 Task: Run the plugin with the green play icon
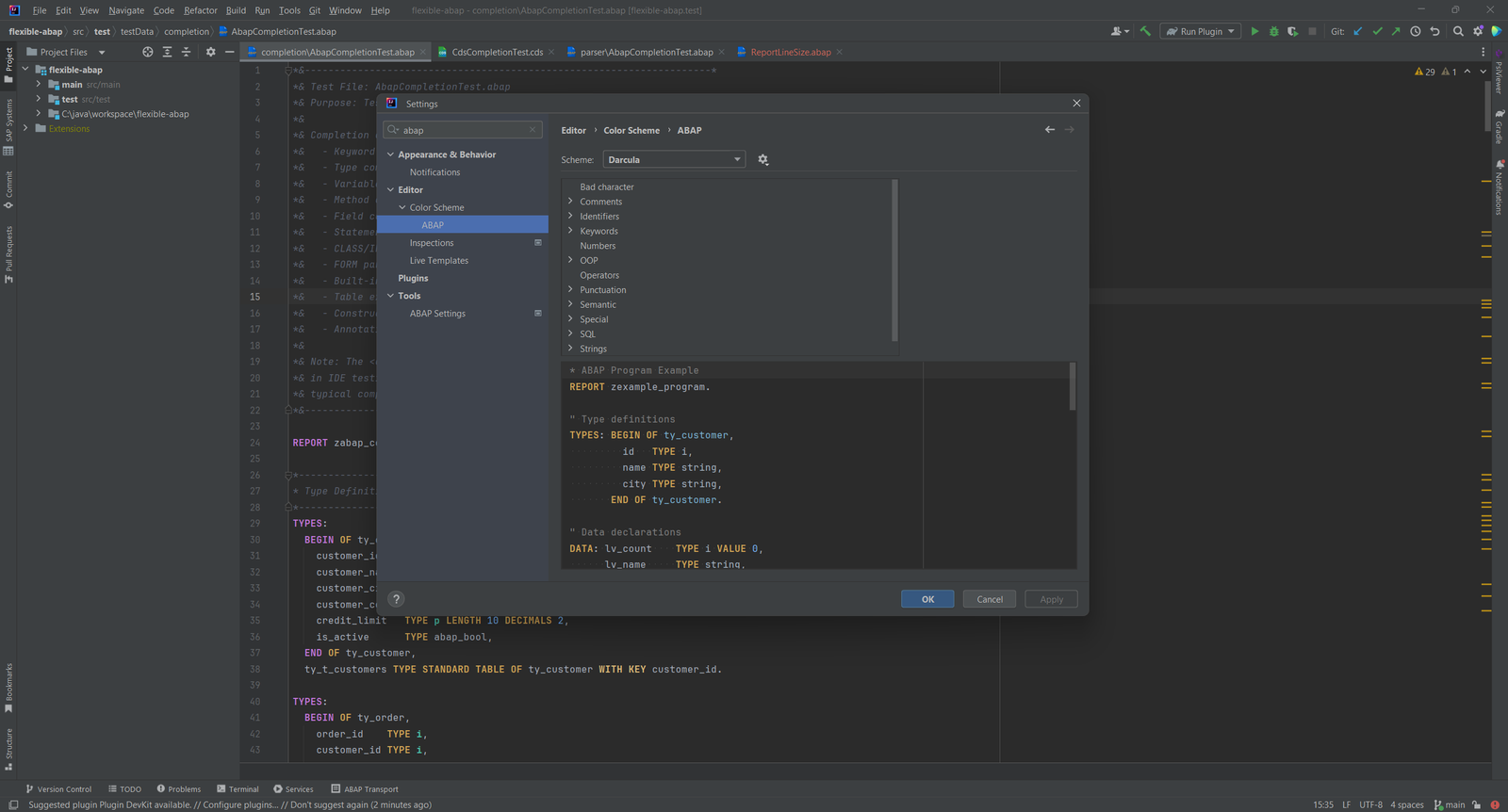click(x=1254, y=31)
